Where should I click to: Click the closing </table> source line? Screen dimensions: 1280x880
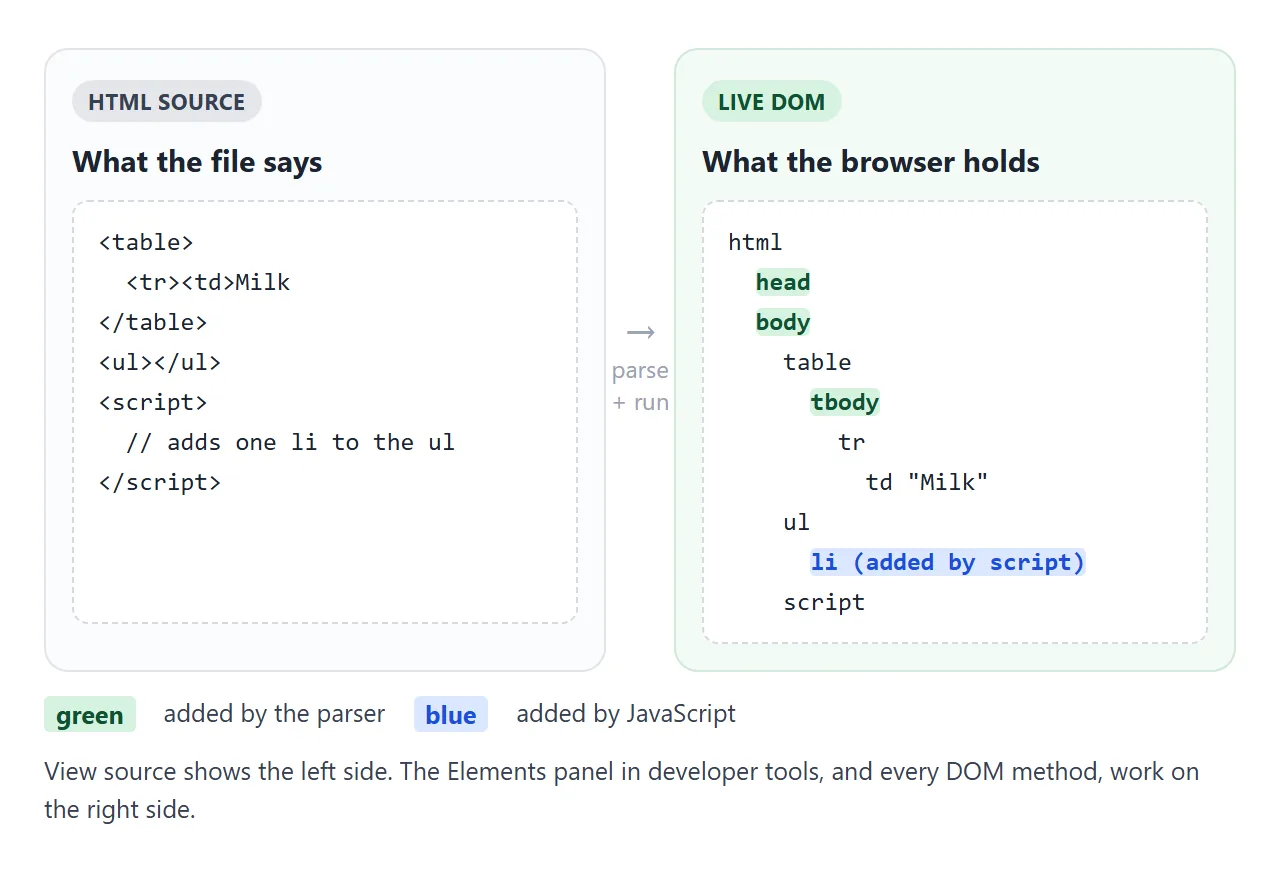(x=153, y=323)
